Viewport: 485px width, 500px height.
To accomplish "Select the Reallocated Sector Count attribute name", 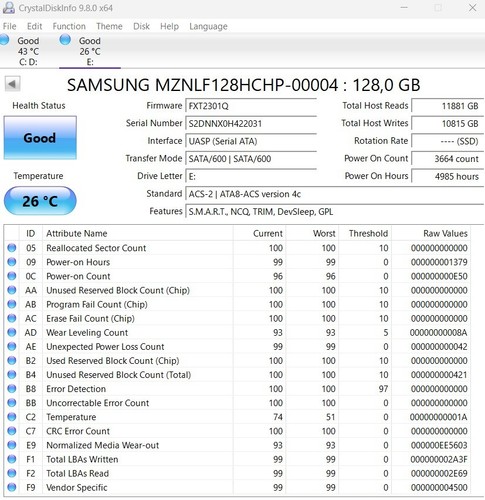I will pos(96,248).
